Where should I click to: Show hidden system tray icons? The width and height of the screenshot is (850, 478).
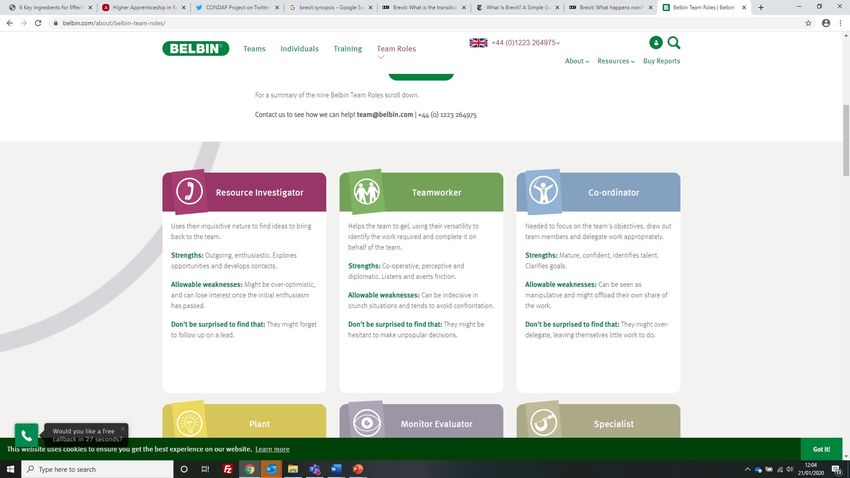tap(748, 469)
